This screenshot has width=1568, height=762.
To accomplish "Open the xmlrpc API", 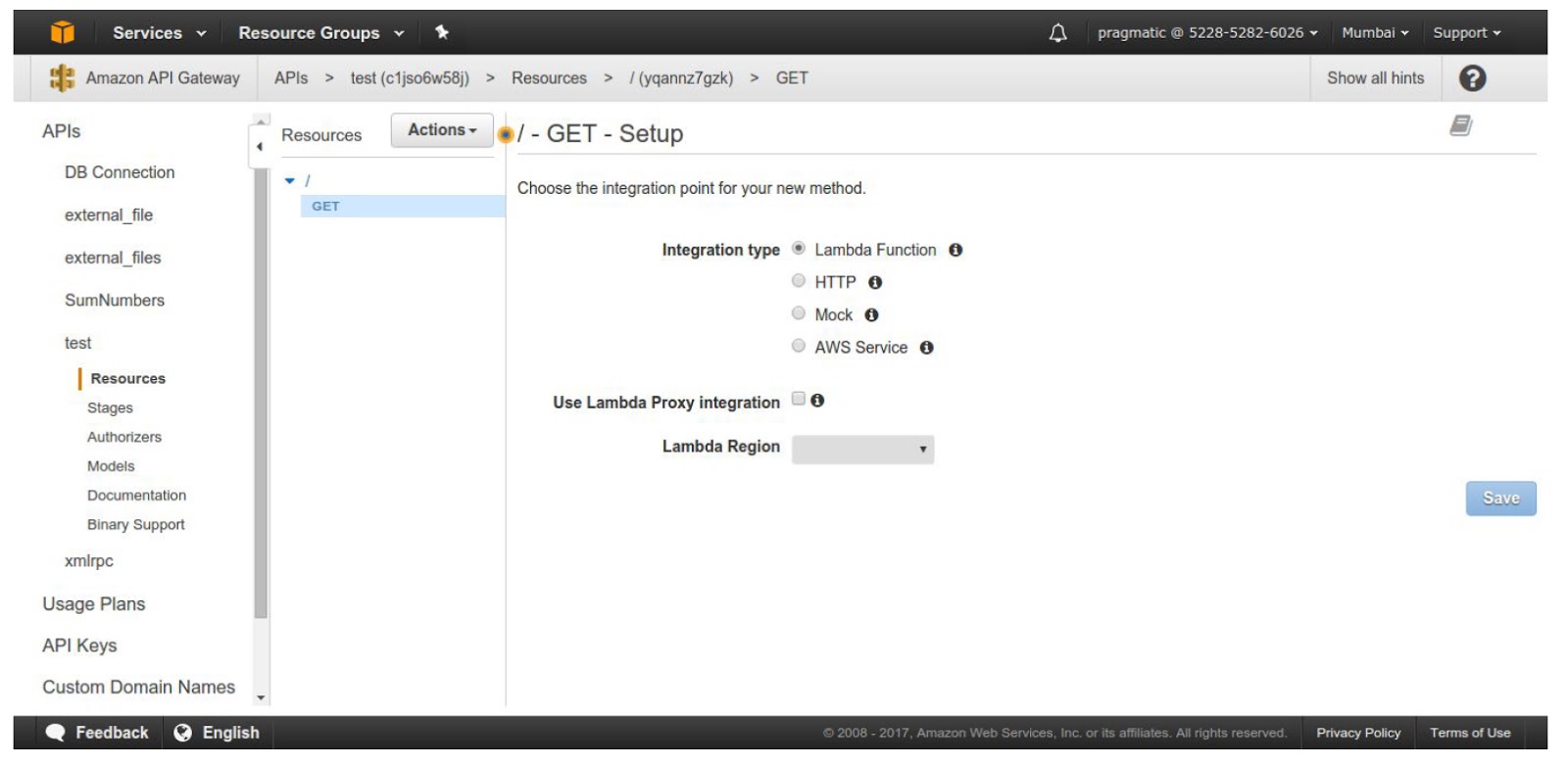I will click(x=88, y=561).
